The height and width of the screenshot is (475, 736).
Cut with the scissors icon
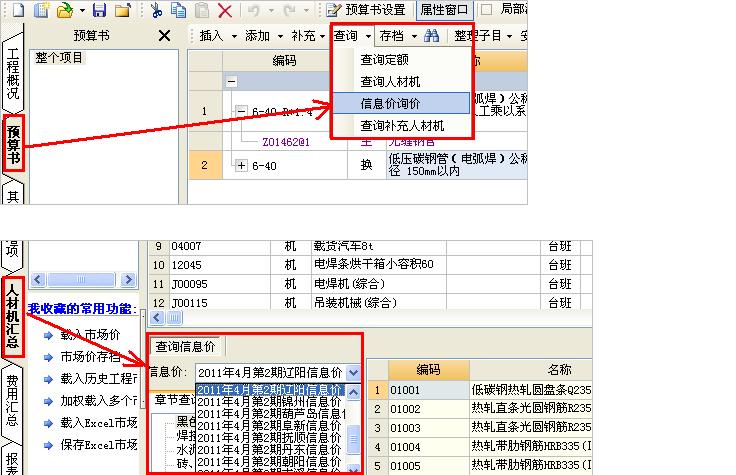[x=156, y=10]
